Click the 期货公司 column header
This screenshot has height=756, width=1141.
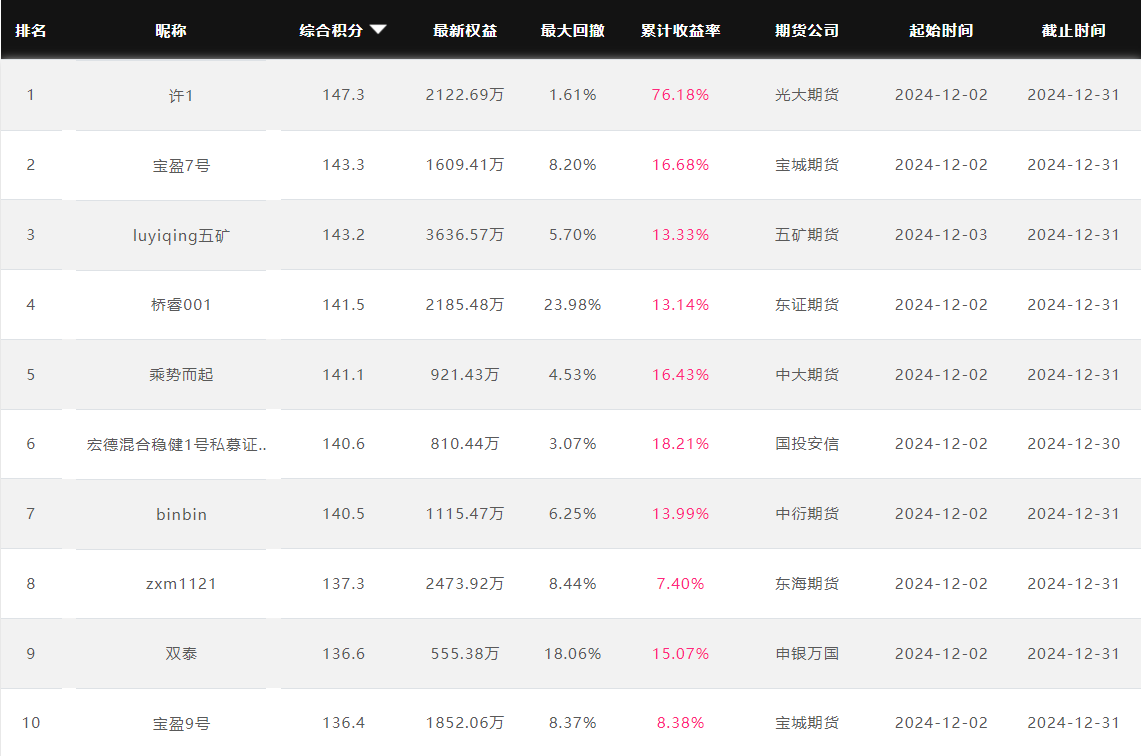click(x=807, y=31)
